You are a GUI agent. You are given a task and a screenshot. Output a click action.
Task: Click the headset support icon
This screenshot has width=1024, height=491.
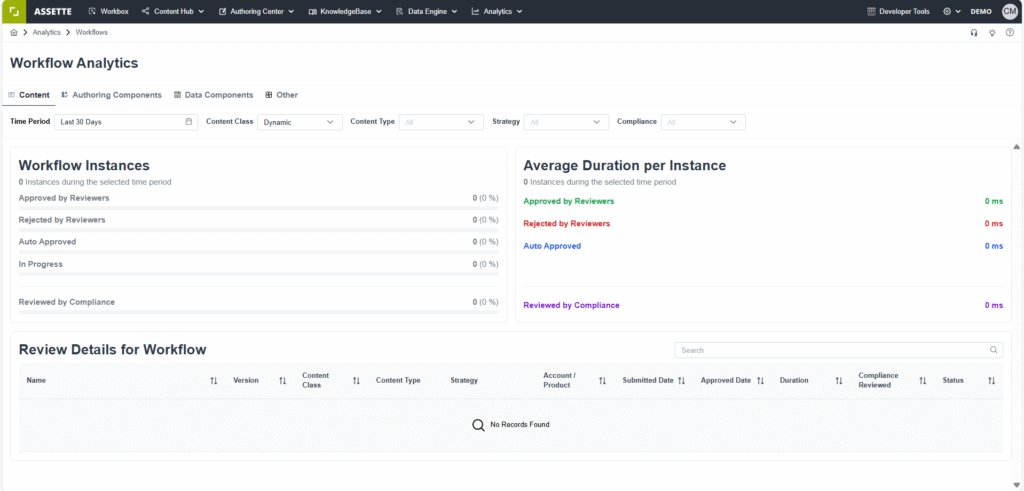click(974, 33)
